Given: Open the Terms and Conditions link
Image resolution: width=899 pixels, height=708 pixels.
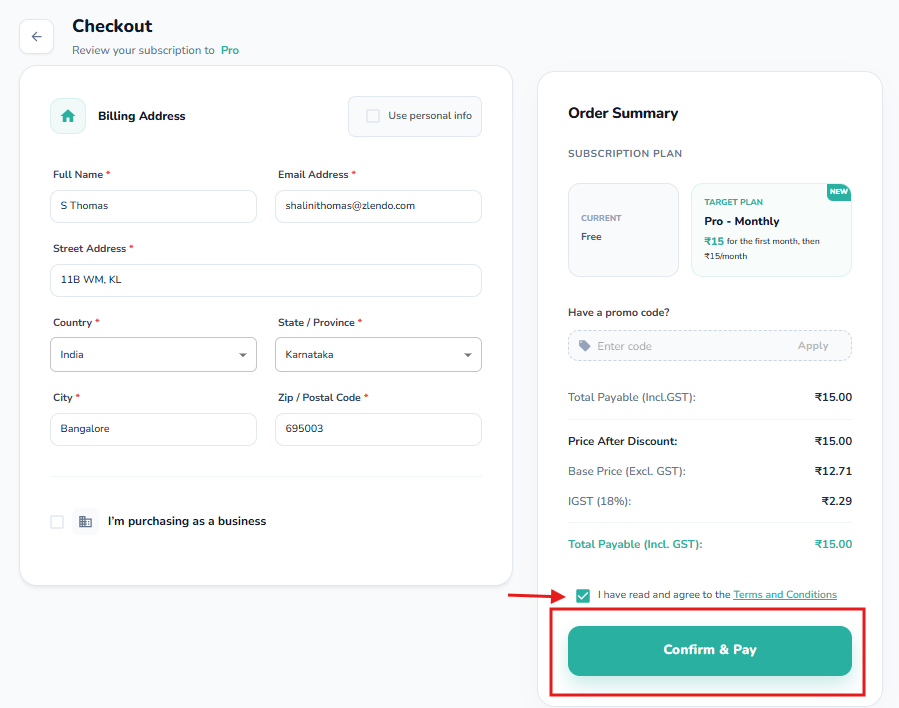Looking at the screenshot, I should tap(785, 595).
